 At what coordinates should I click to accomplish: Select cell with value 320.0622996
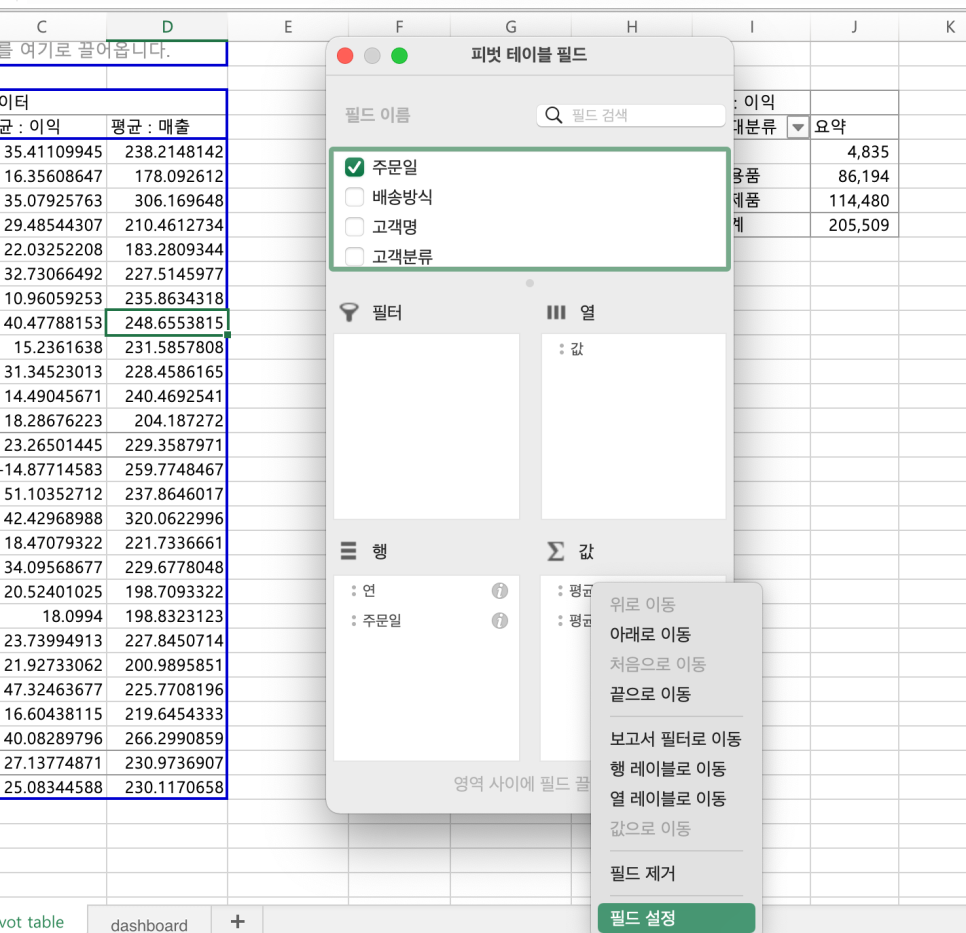click(x=167, y=518)
